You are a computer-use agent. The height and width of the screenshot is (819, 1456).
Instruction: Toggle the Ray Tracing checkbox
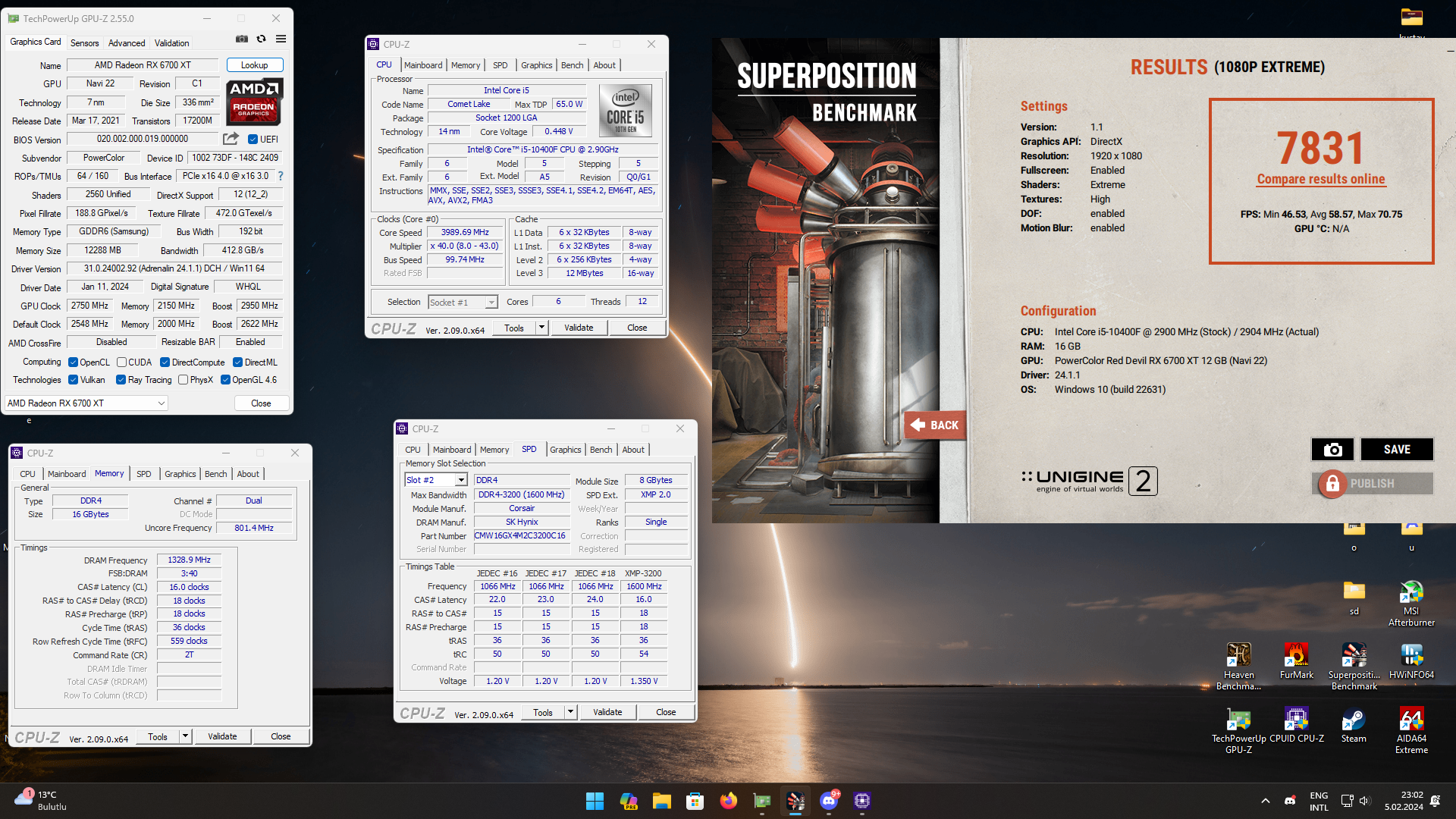point(121,380)
